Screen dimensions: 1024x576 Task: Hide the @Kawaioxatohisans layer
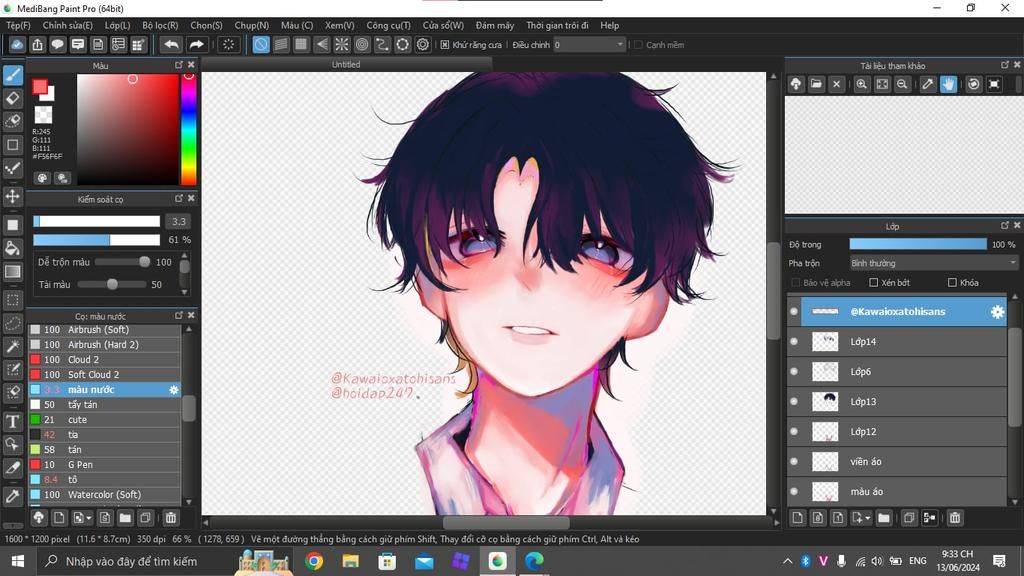pos(794,312)
